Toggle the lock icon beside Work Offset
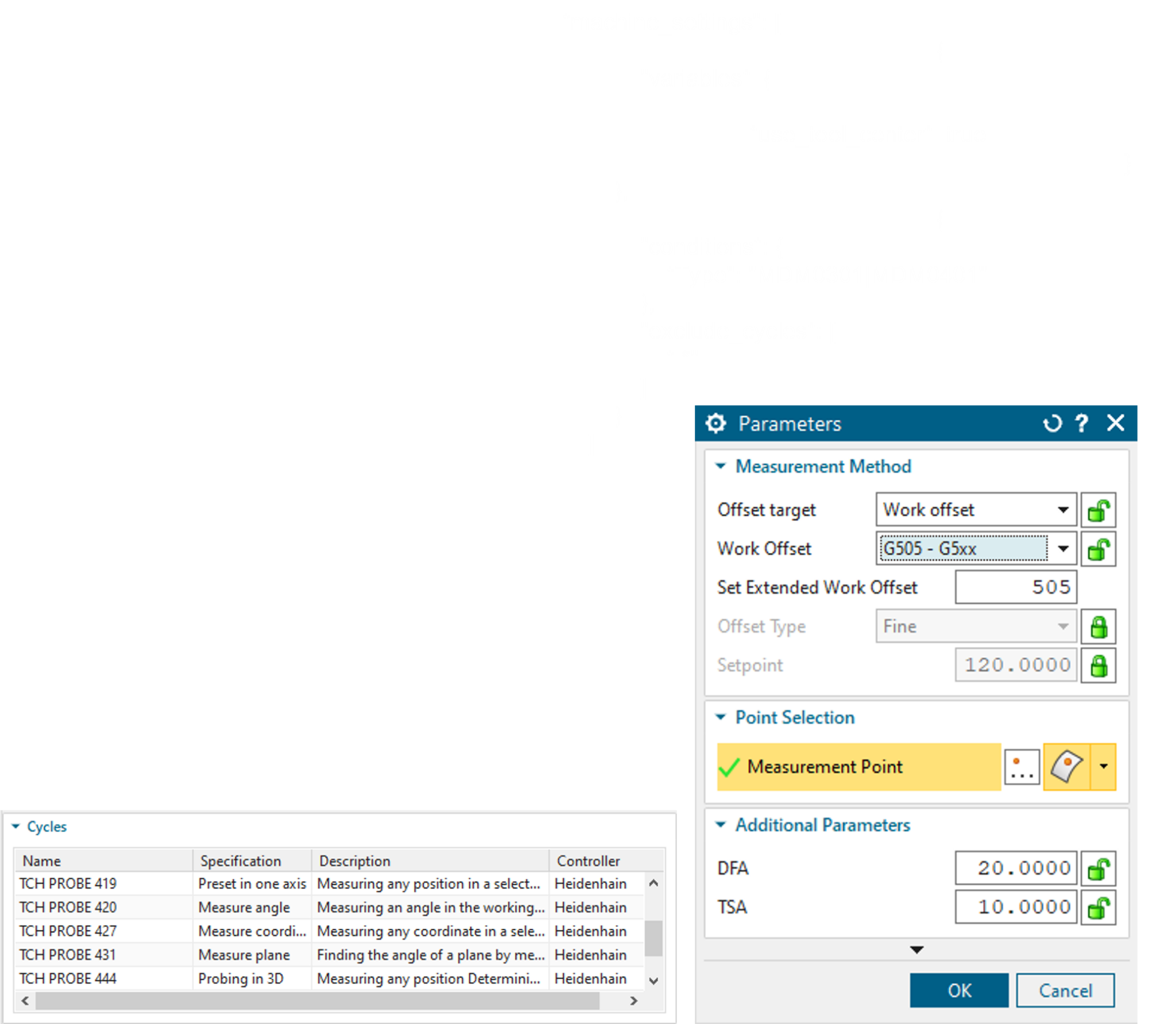 1098,549
